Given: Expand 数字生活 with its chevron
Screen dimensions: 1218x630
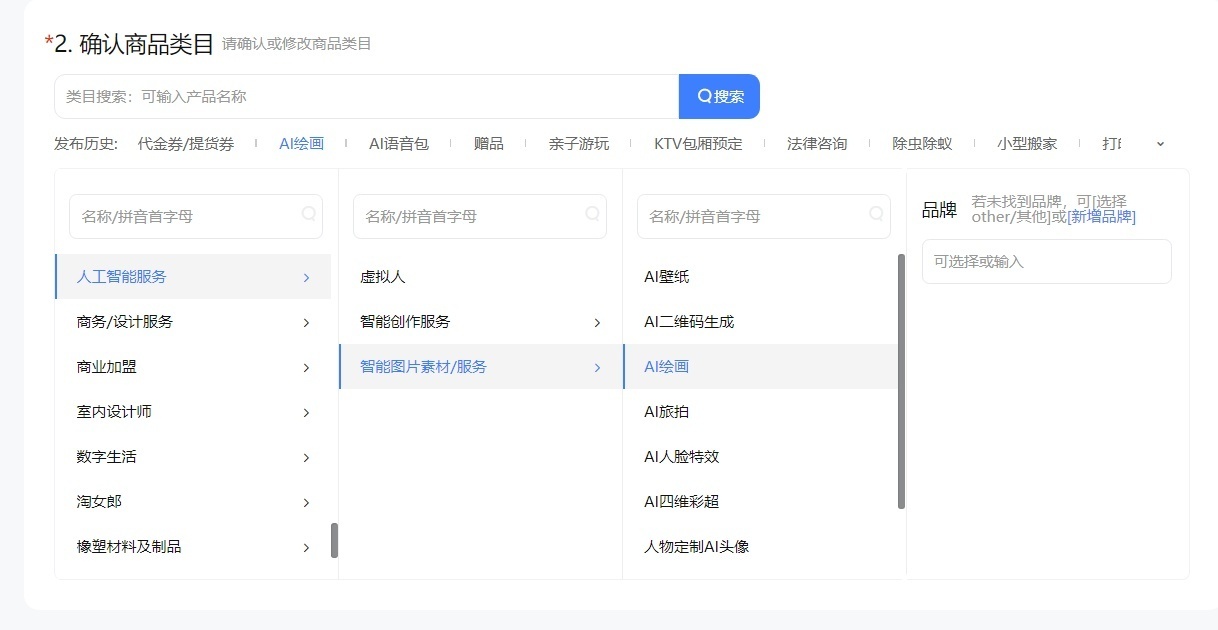Looking at the screenshot, I should pos(306,456).
